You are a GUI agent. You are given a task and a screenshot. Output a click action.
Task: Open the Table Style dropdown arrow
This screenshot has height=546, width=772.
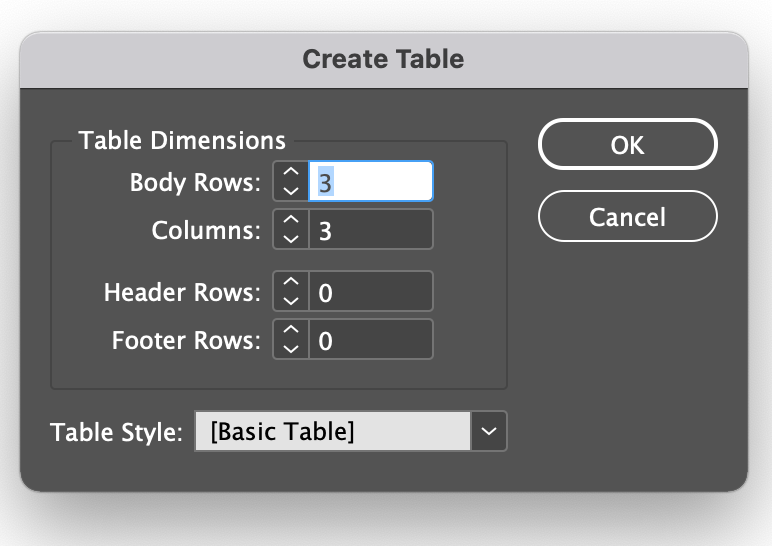(488, 431)
